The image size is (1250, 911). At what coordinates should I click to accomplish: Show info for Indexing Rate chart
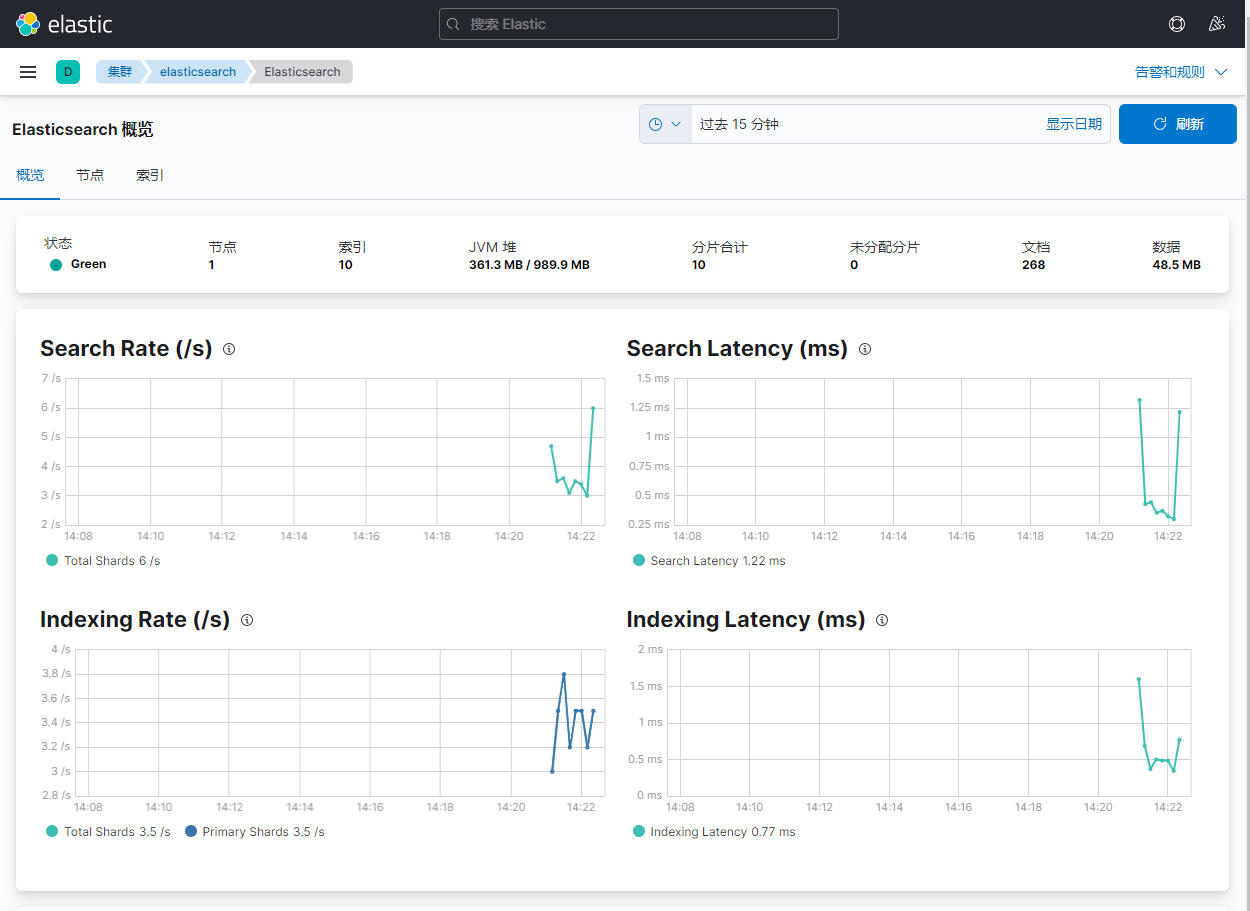coord(247,620)
